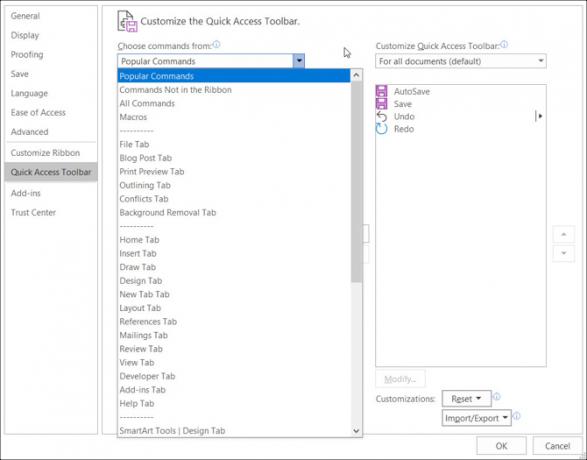Image resolution: width=587 pixels, height=460 pixels.
Task: Select the Save floppy disk icon
Action: (381, 104)
